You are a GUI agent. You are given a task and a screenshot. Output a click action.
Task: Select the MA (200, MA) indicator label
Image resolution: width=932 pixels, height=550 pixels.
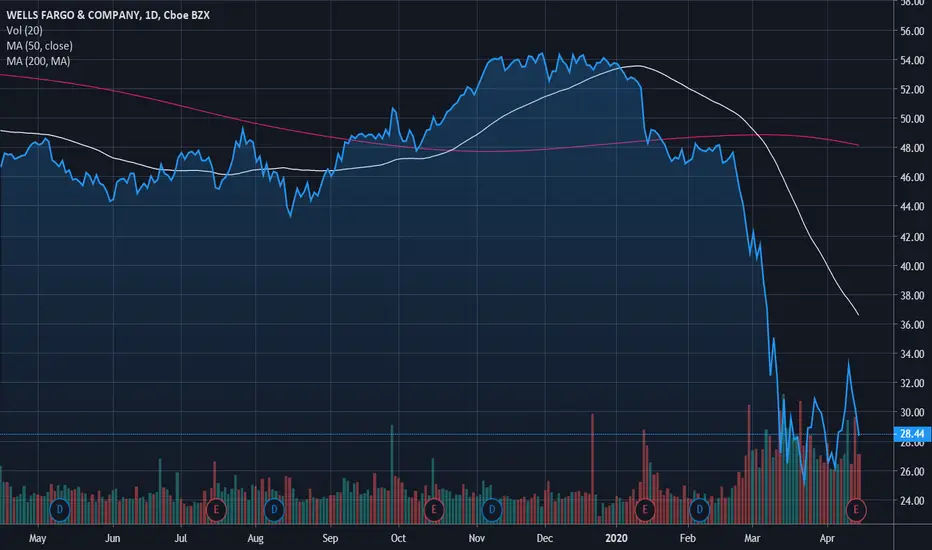tap(38, 61)
